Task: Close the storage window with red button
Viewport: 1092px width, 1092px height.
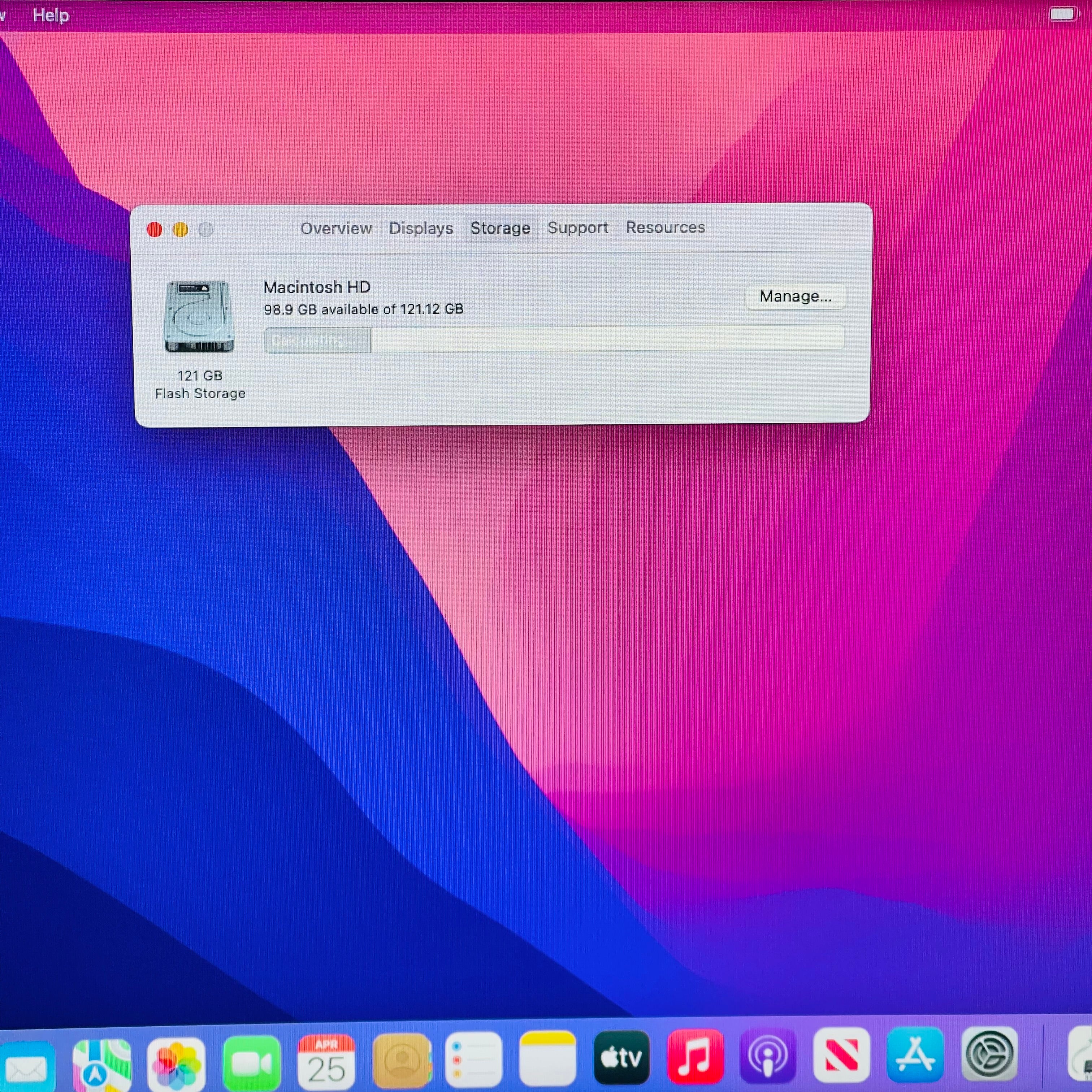Action: point(154,229)
